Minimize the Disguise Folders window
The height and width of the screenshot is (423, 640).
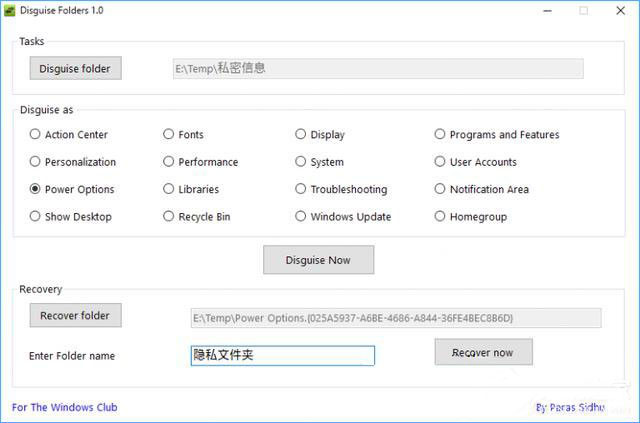click(547, 10)
